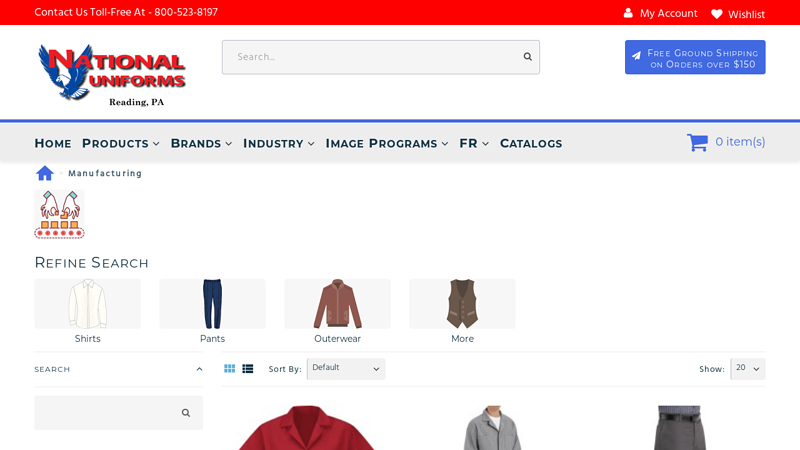The image size is (800, 450).
Task: Click the Manufacturing category icon image
Action: [59, 214]
